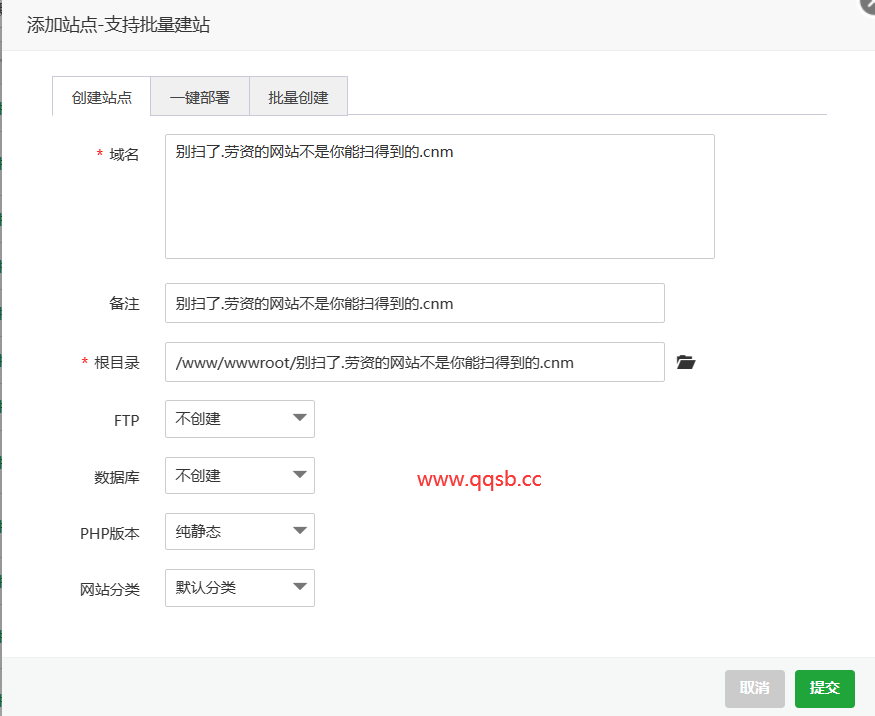Submit the form with 提交
Screen dimensions: 875x716
point(824,688)
